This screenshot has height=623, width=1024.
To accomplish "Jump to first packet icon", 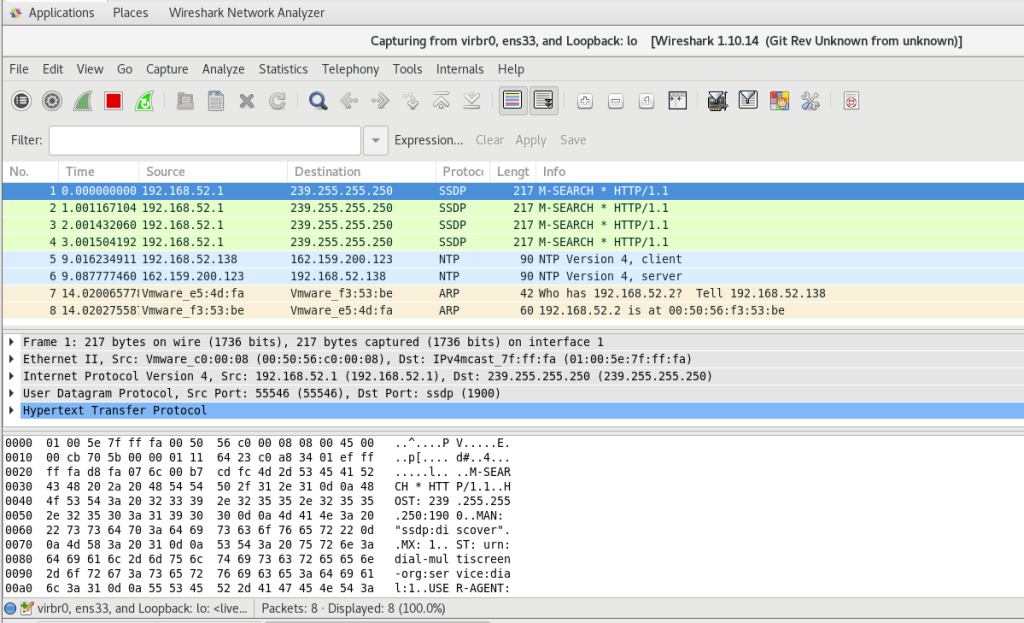I will coord(441,101).
